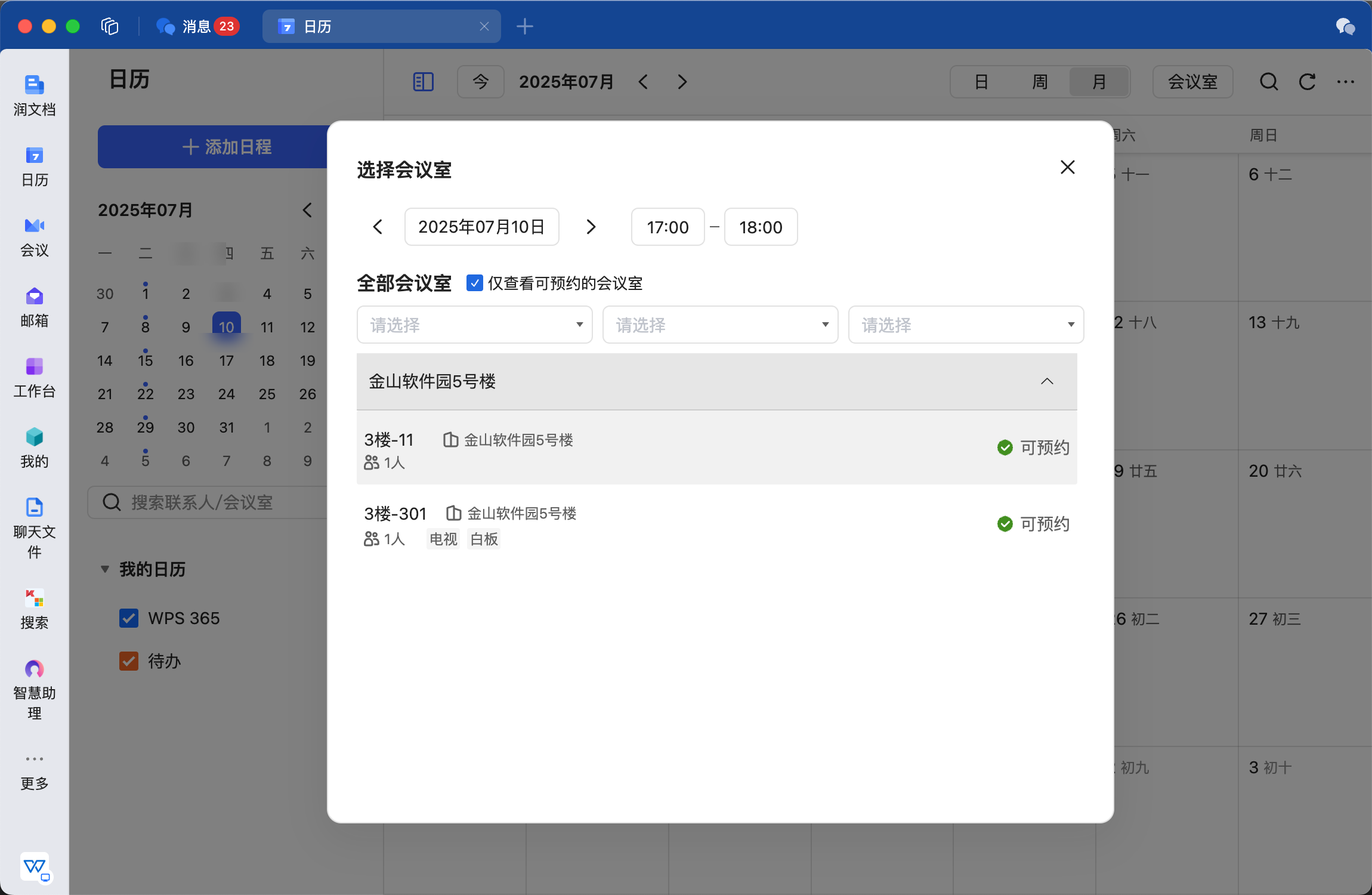
Task: Go to previous day in room dialog
Action: [x=378, y=227]
